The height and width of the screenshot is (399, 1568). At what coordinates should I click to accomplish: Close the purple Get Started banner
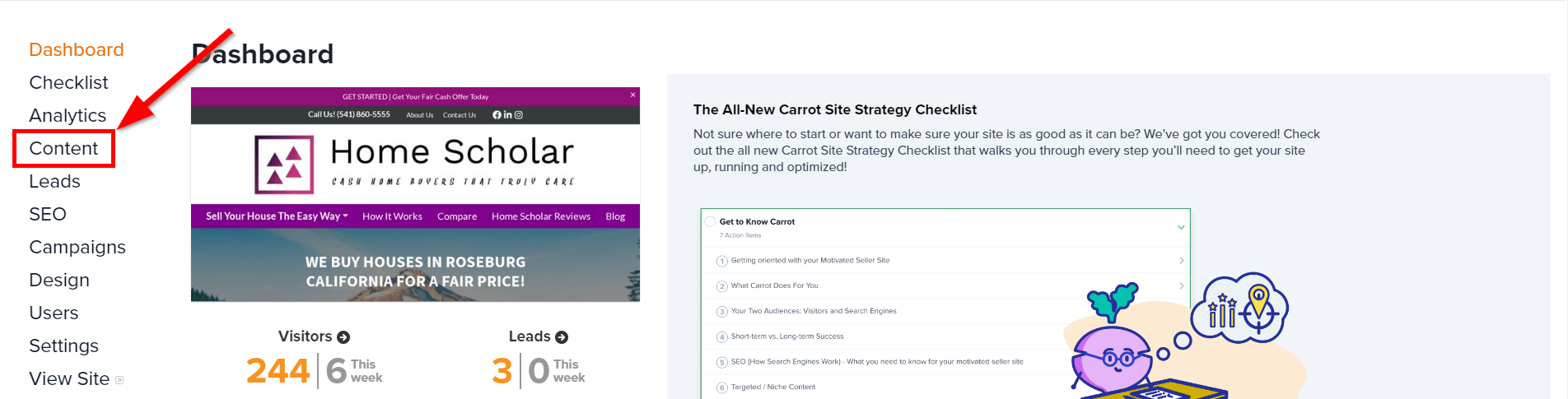tap(632, 95)
